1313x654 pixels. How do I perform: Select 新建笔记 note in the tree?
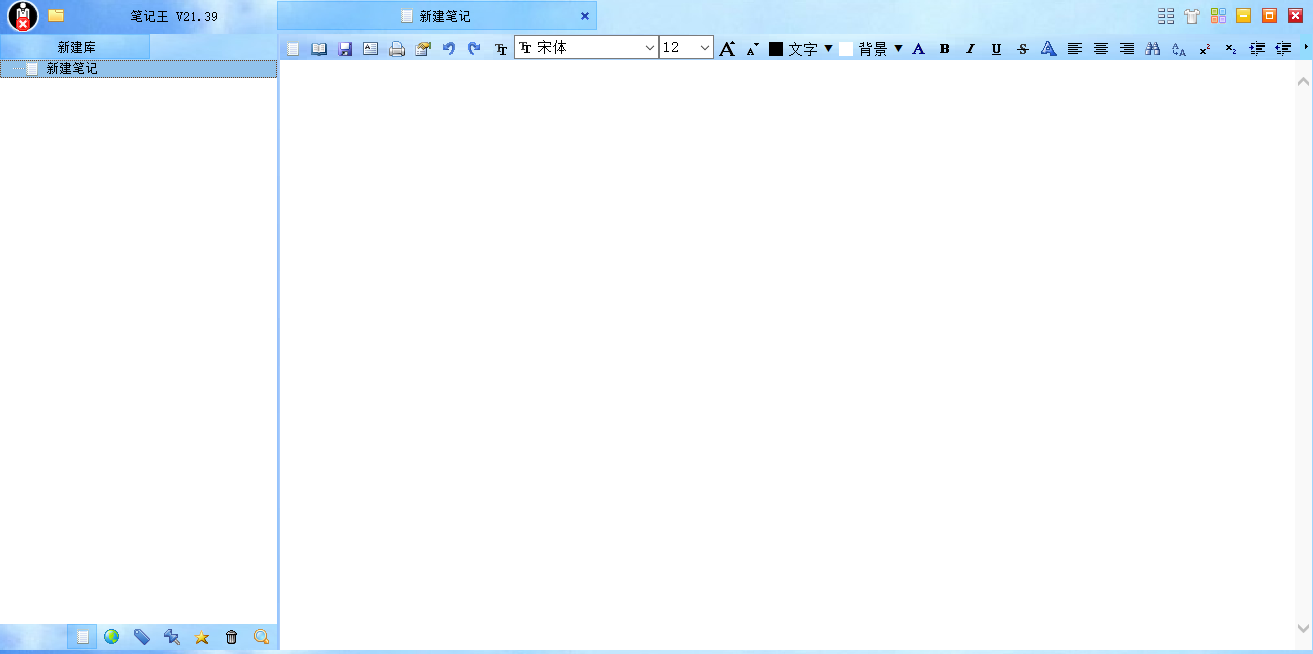point(71,69)
